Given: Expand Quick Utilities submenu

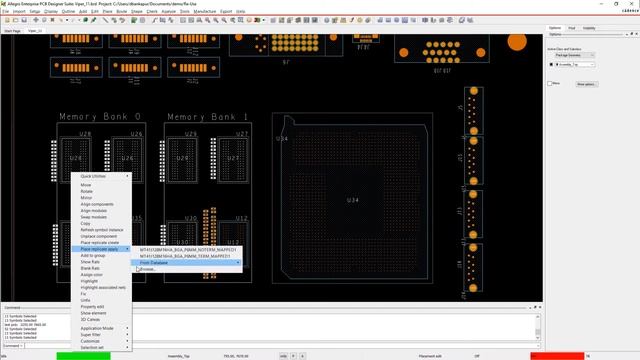Looking at the screenshot, I should [102, 176].
